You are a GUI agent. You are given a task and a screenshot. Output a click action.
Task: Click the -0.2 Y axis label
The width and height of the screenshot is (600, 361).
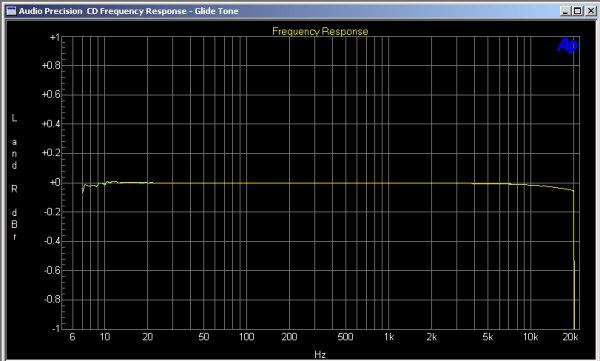[x=52, y=212]
